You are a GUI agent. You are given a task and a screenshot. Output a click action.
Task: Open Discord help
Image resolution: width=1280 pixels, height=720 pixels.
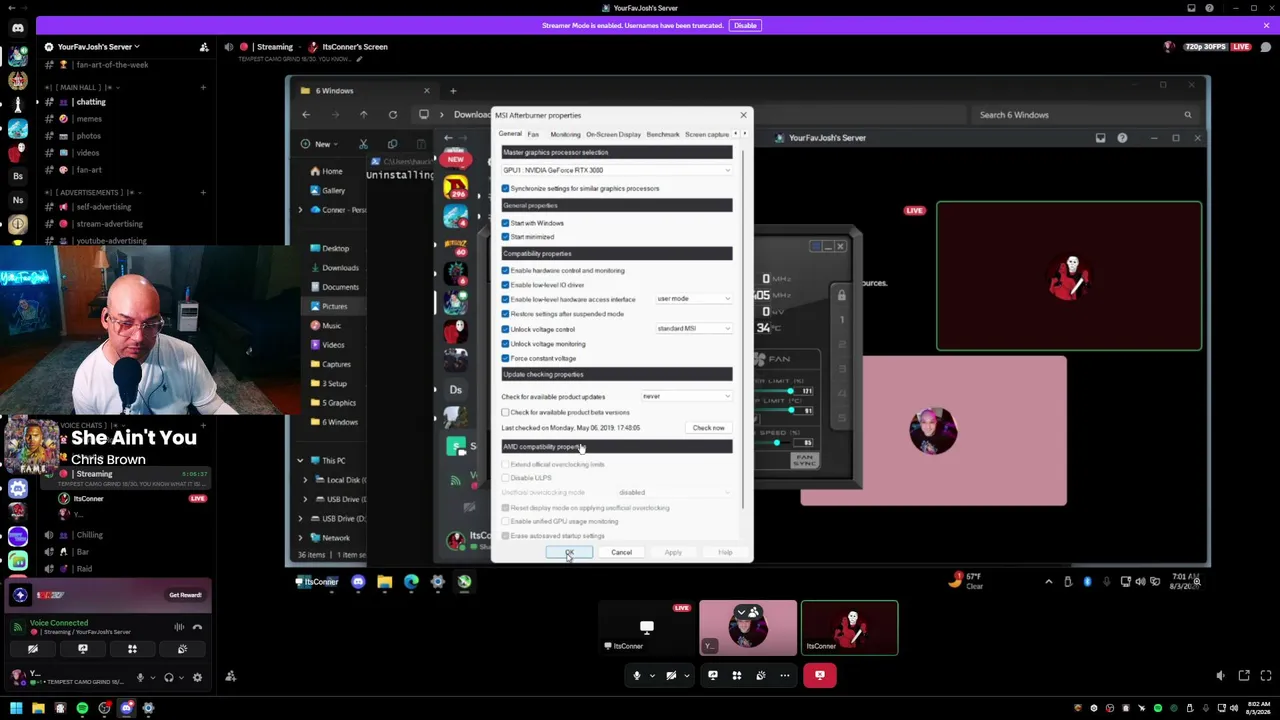point(1210,8)
